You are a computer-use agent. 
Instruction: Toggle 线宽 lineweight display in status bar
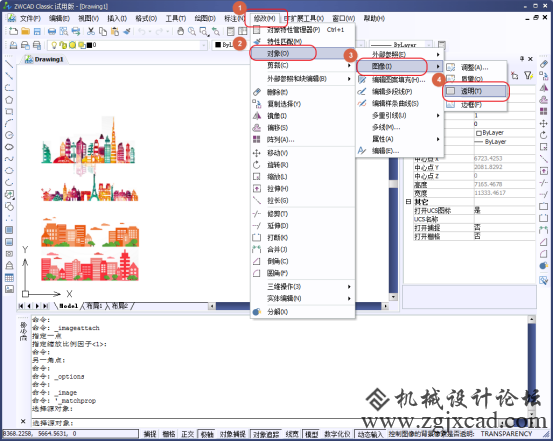click(x=292, y=434)
